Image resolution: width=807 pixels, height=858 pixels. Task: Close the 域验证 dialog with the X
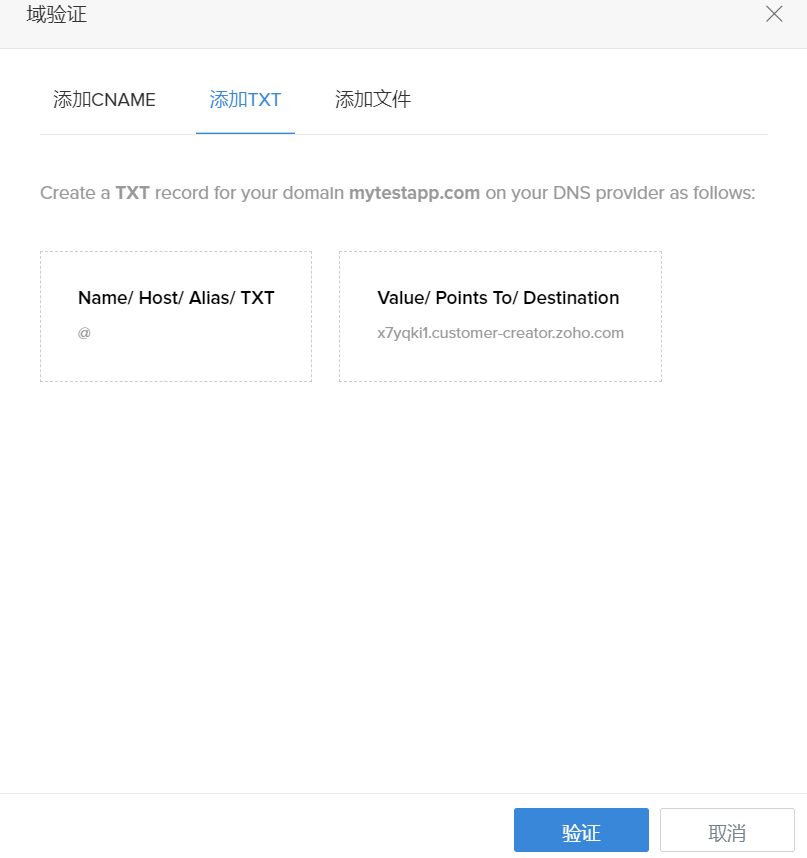coord(774,14)
